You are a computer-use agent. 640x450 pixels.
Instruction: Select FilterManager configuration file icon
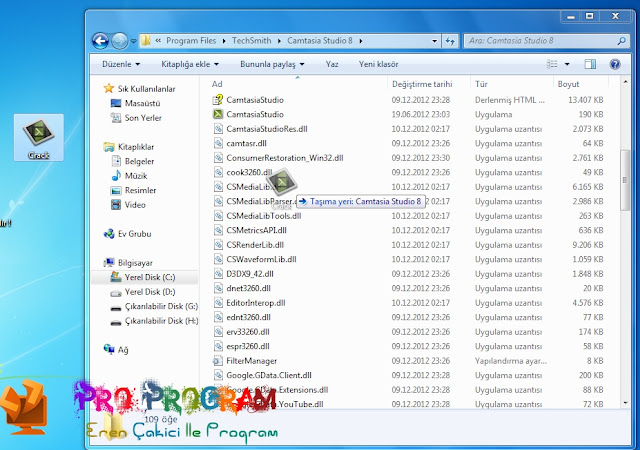tap(217, 361)
